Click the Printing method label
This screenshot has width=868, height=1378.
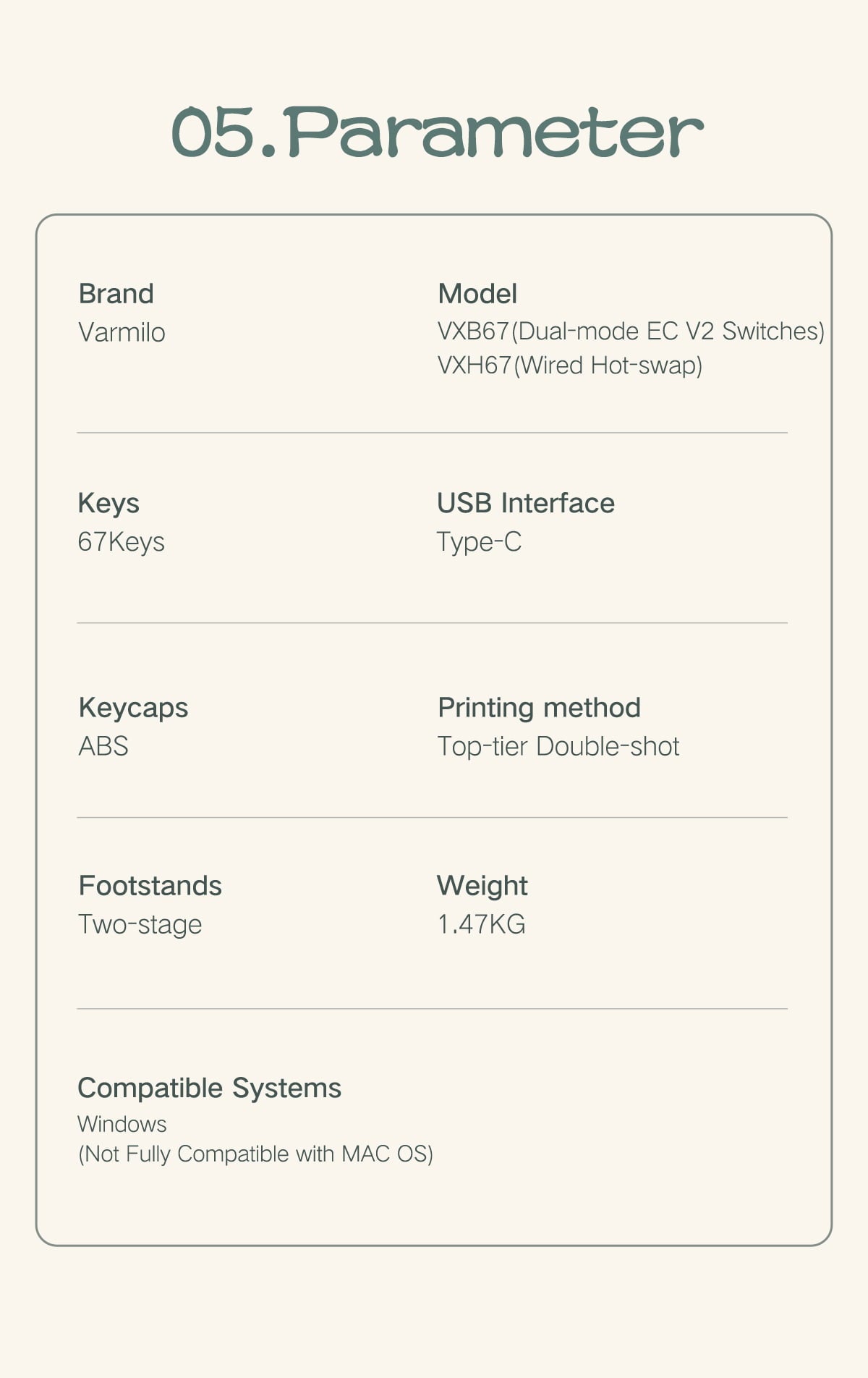(x=539, y=708)
